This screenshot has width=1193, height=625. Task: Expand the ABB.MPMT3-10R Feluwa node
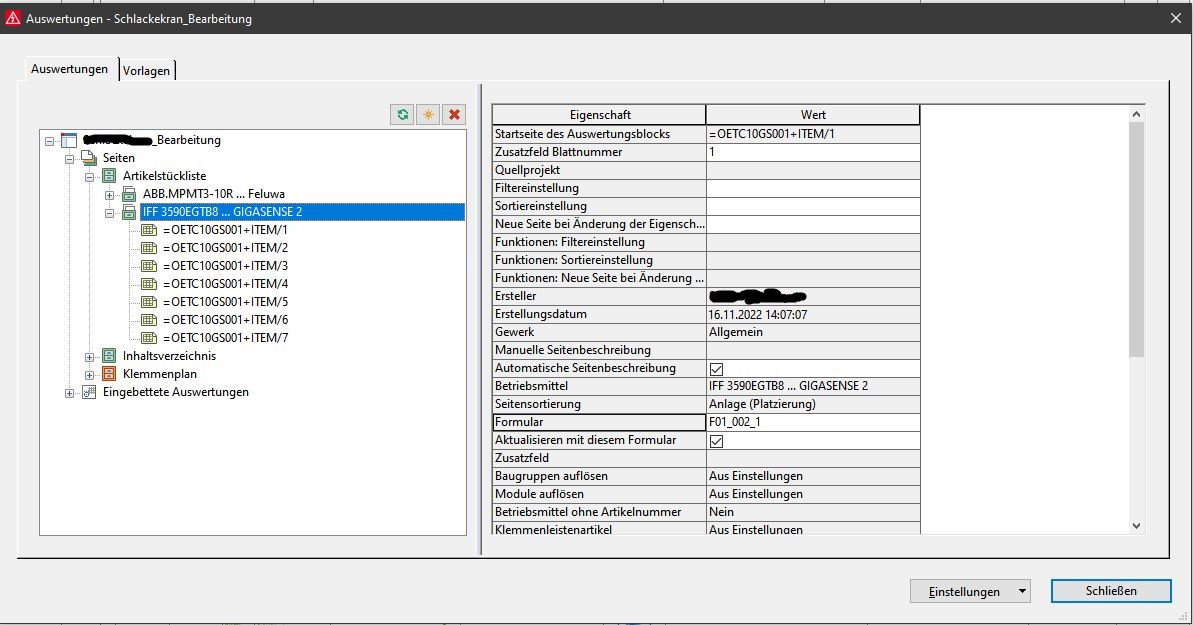(110, 194)
